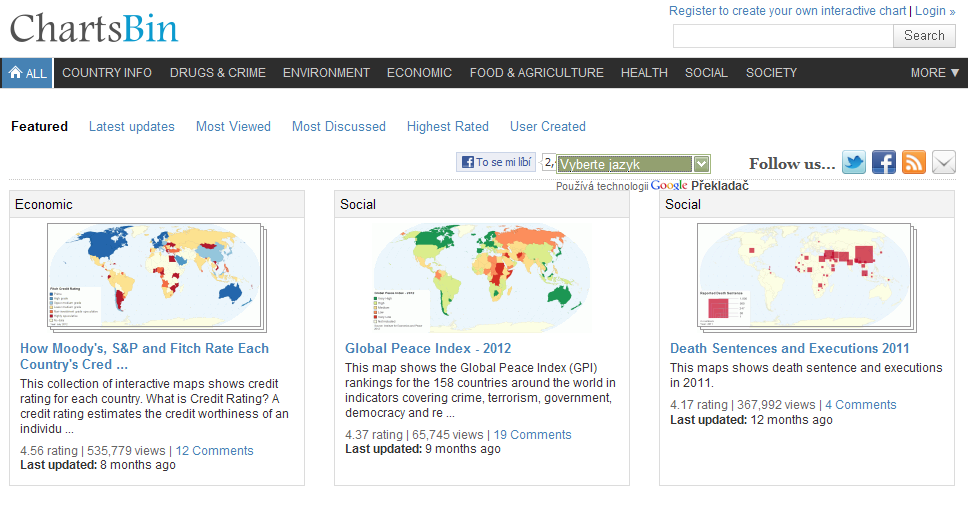Click the 'Economic' card header
Viewport: 968px width, 505px height.
point(157,204)
